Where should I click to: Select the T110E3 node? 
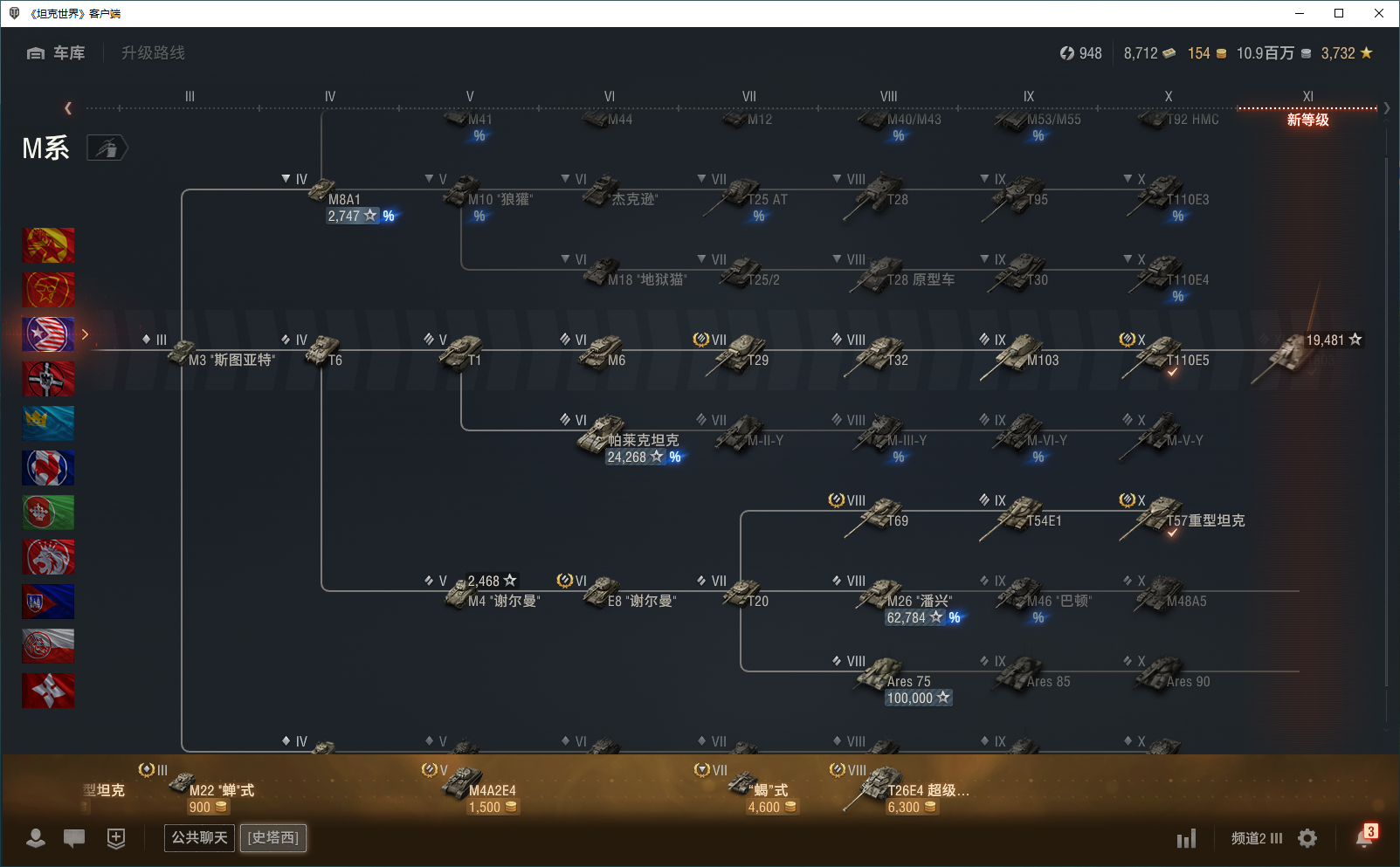[x=1169, y=196]
